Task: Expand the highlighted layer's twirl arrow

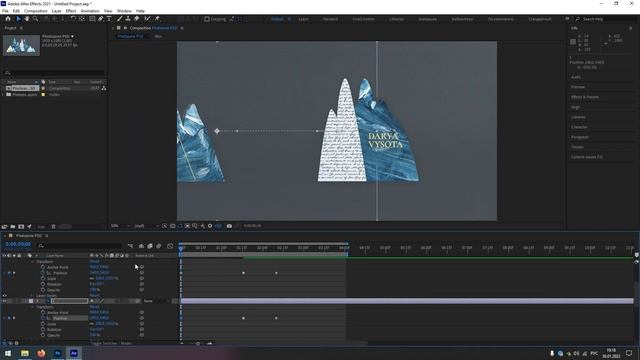Action: tap(37, 301)
